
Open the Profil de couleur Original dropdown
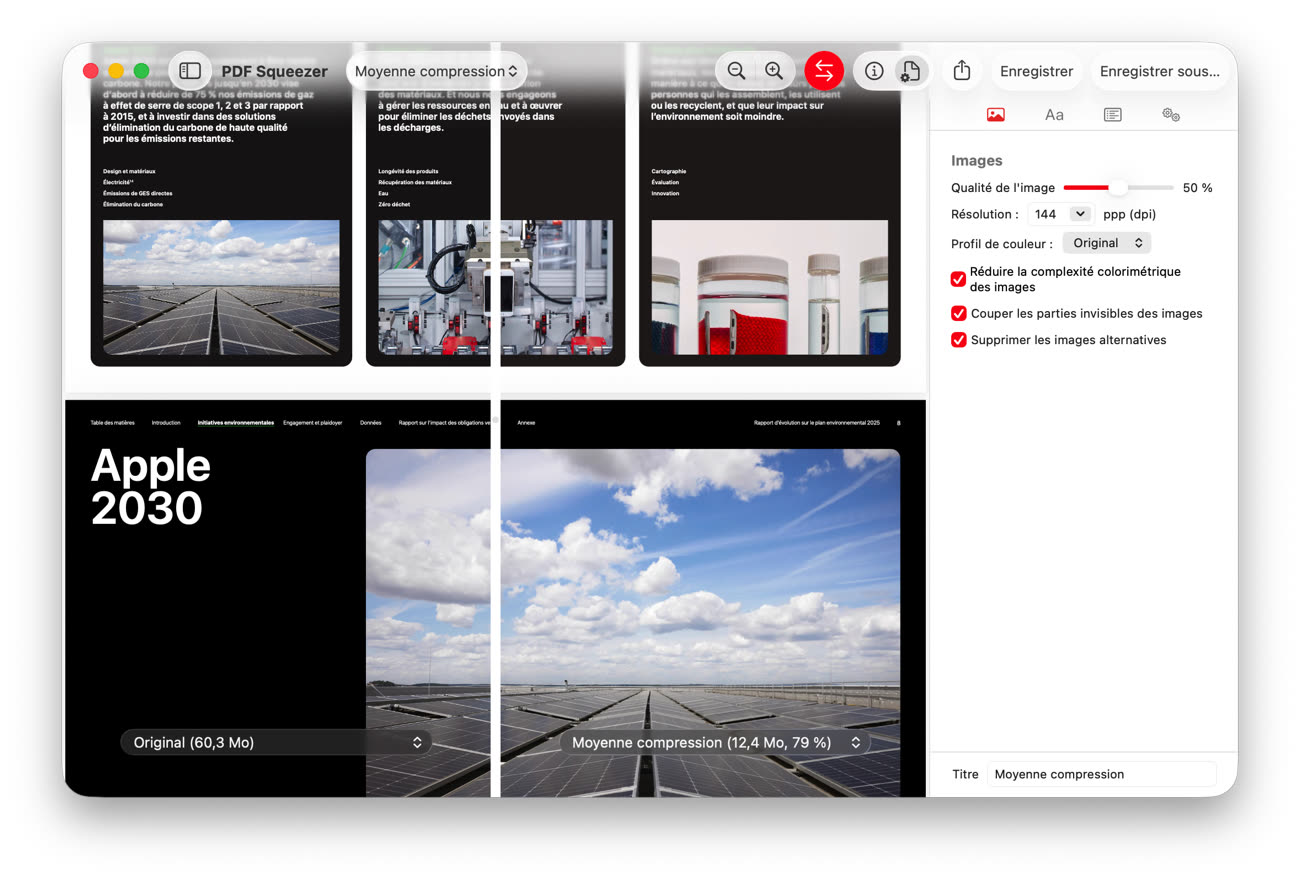(x=1106, y=243)
